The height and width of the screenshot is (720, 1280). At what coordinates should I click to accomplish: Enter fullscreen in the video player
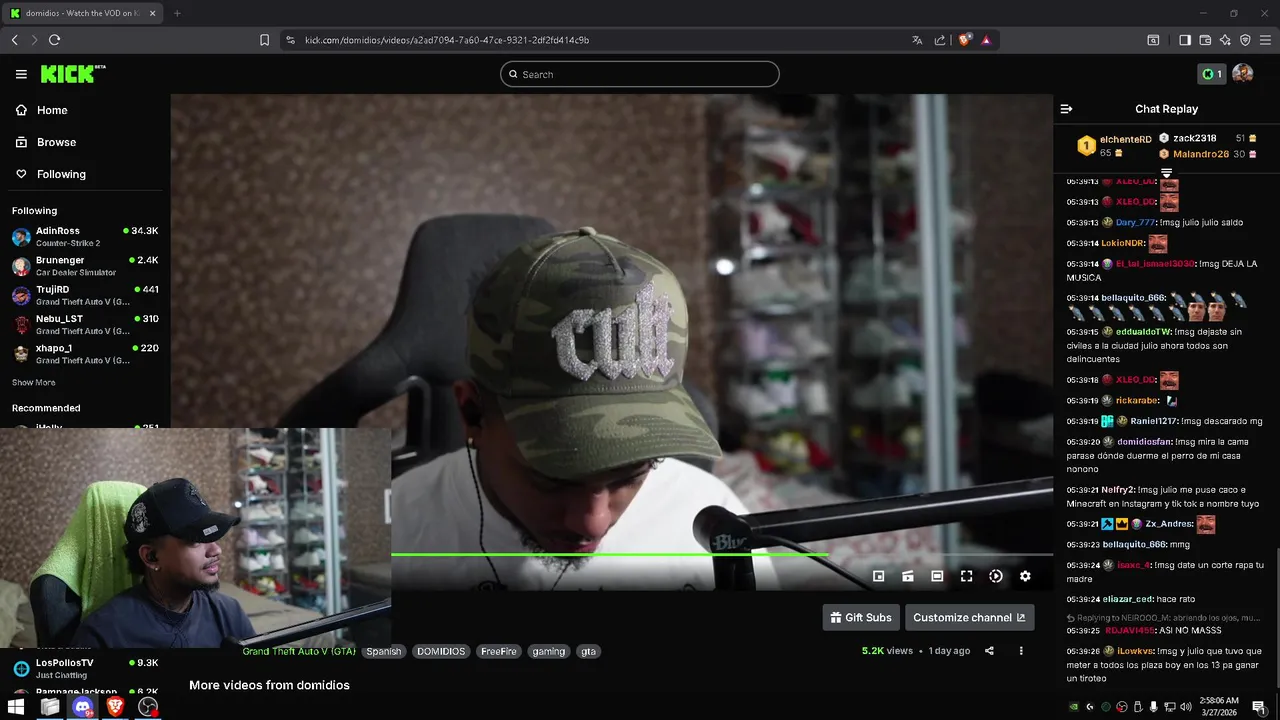point(966,576)
